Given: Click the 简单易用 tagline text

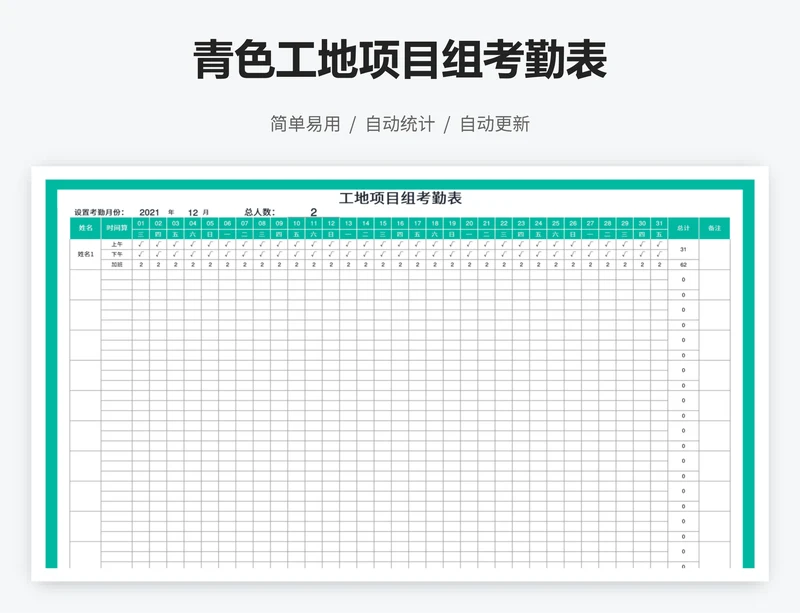Looking at the screenshot, I should (x=305, y=124).
